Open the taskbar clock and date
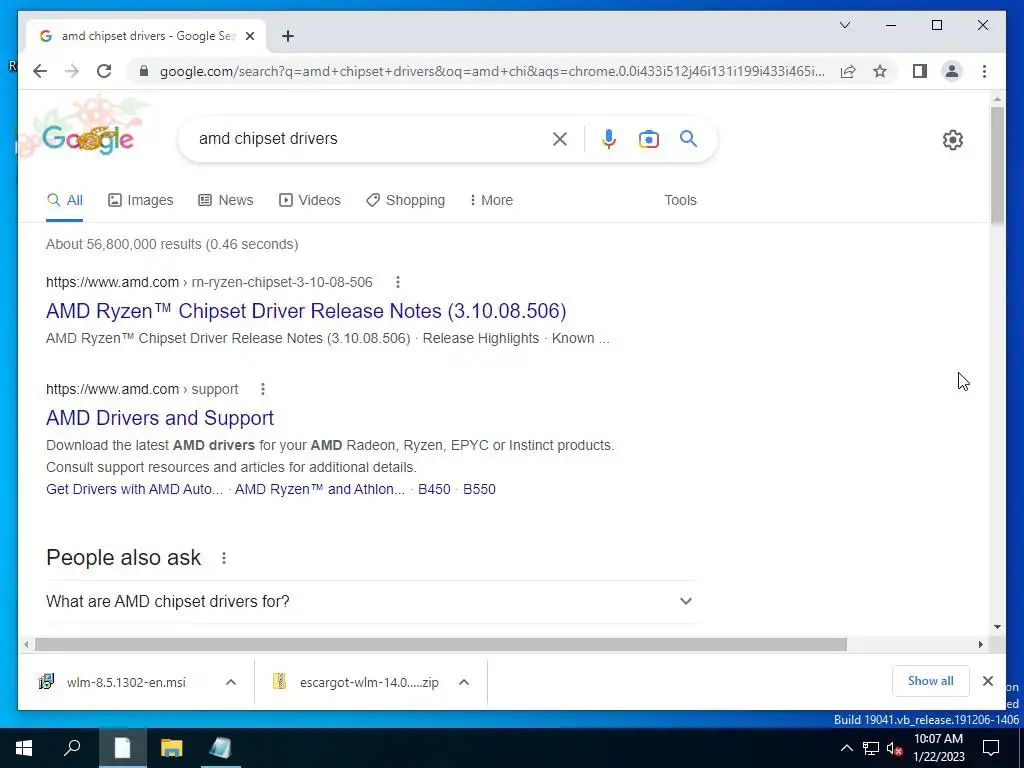Viewport: 1024px width, 768px height. (938, 748)
